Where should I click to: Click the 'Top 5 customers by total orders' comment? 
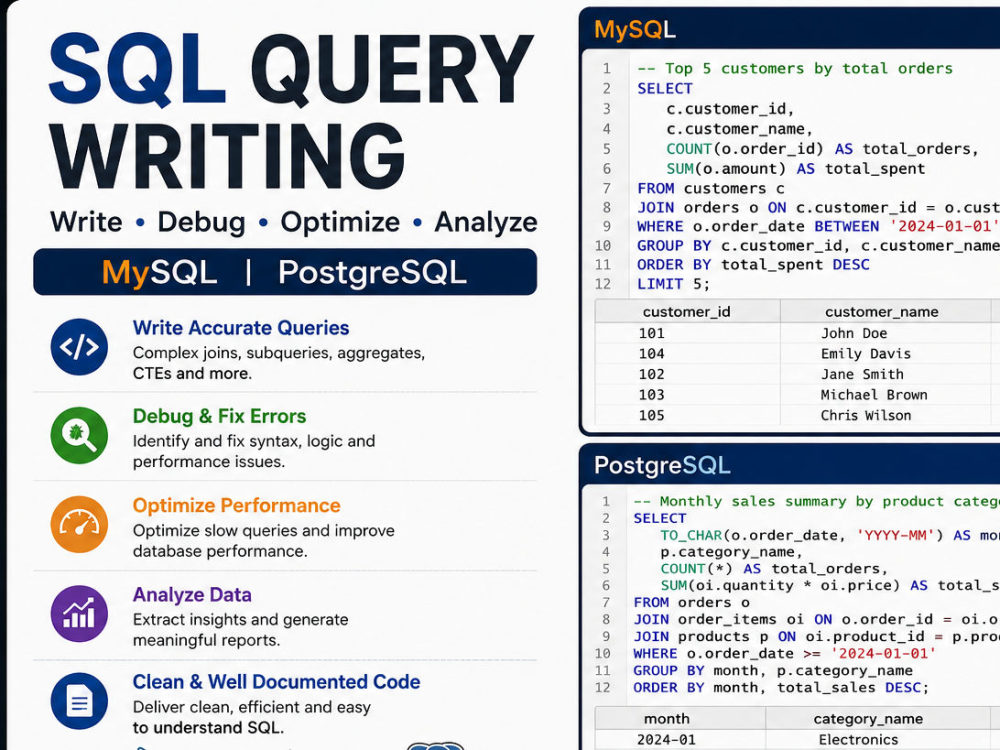[795, 68]
